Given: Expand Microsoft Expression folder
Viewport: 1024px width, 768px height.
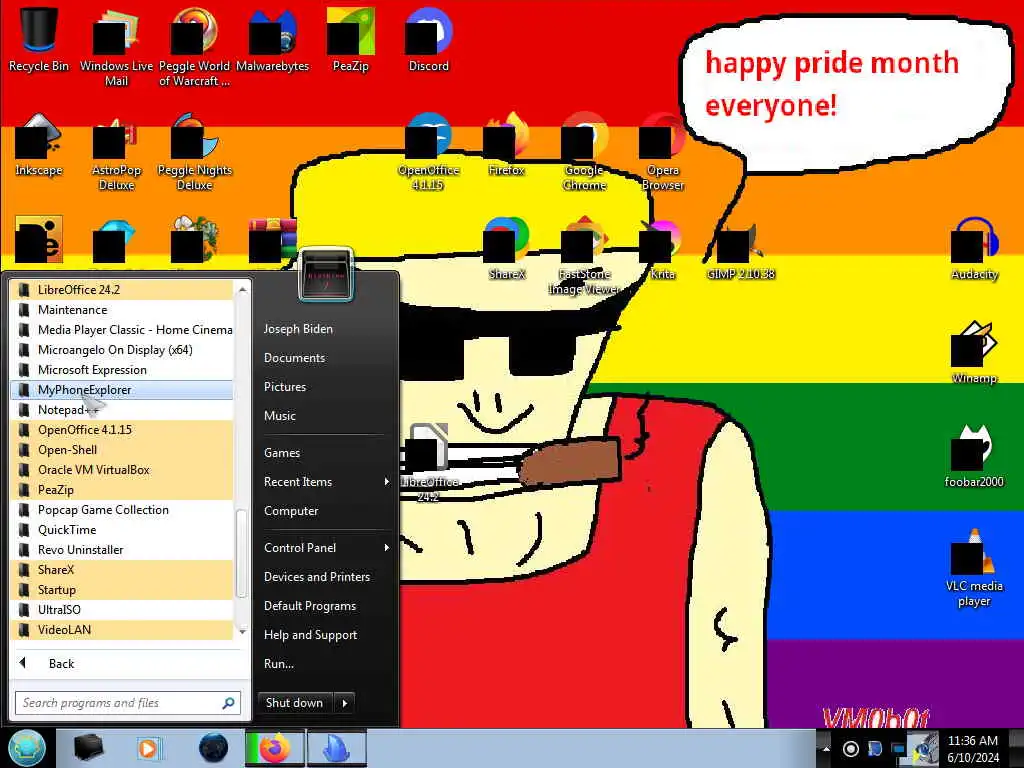Looking at the screenshot, I should [x=121, y=370].
